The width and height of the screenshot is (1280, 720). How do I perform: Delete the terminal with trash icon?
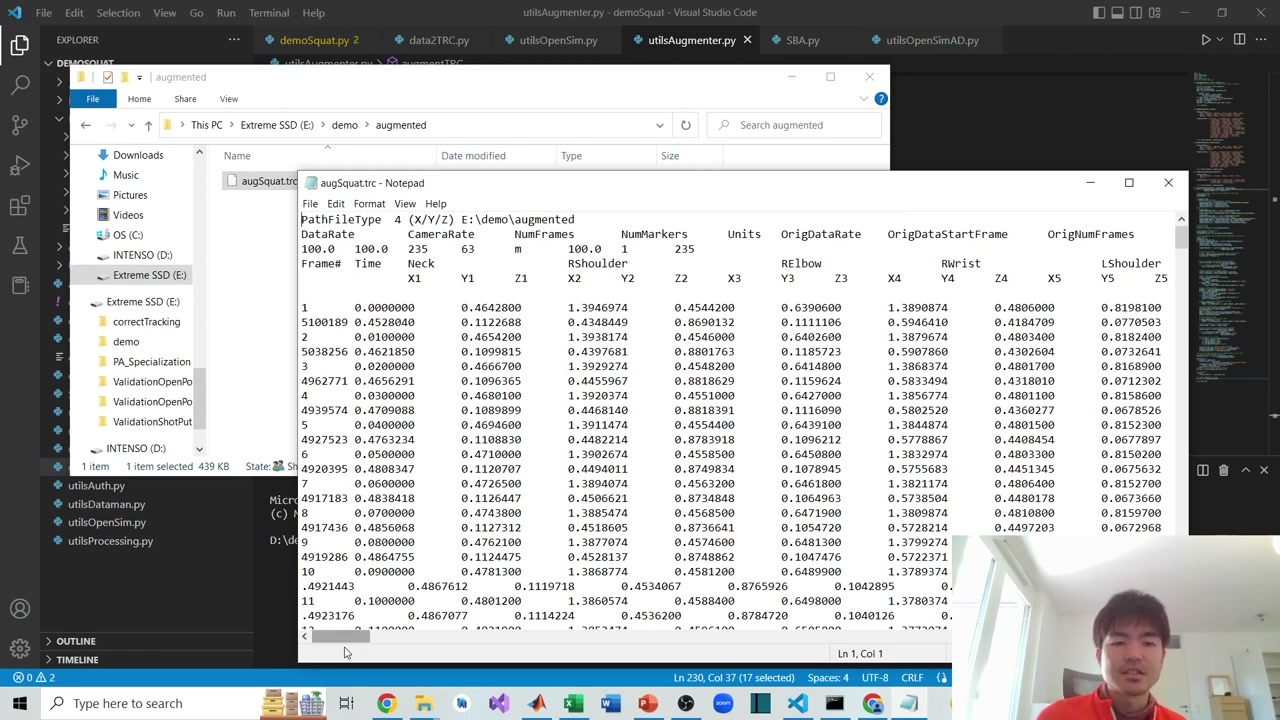point(1223,470)
